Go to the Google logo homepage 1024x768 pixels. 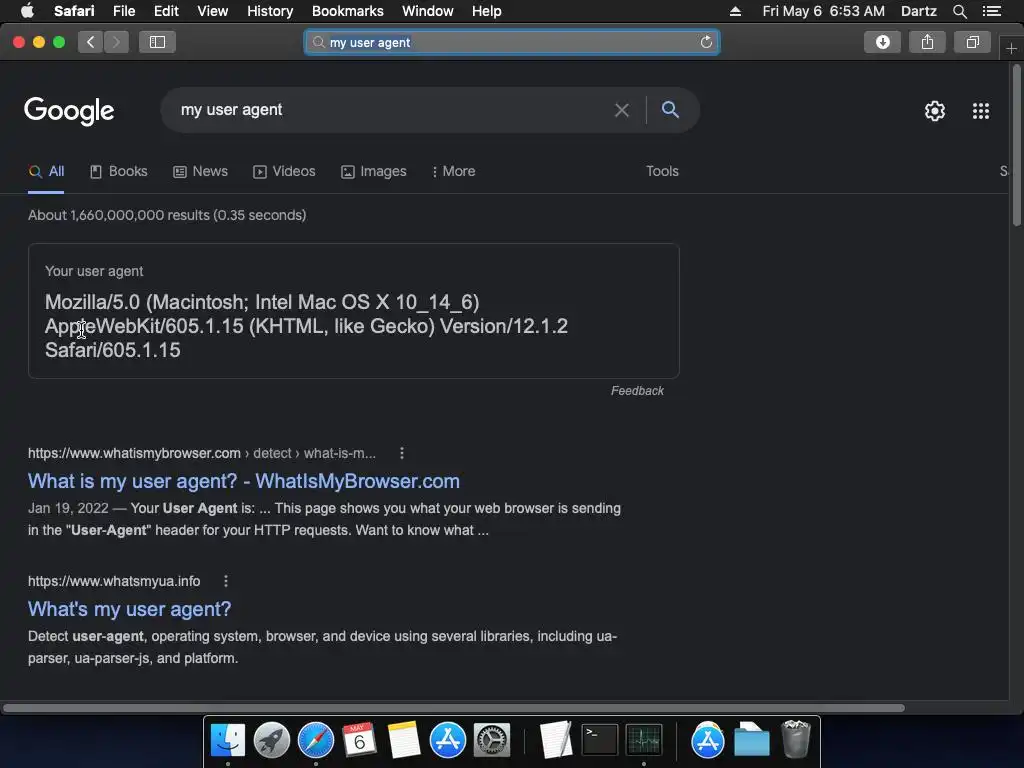point(69,111)
